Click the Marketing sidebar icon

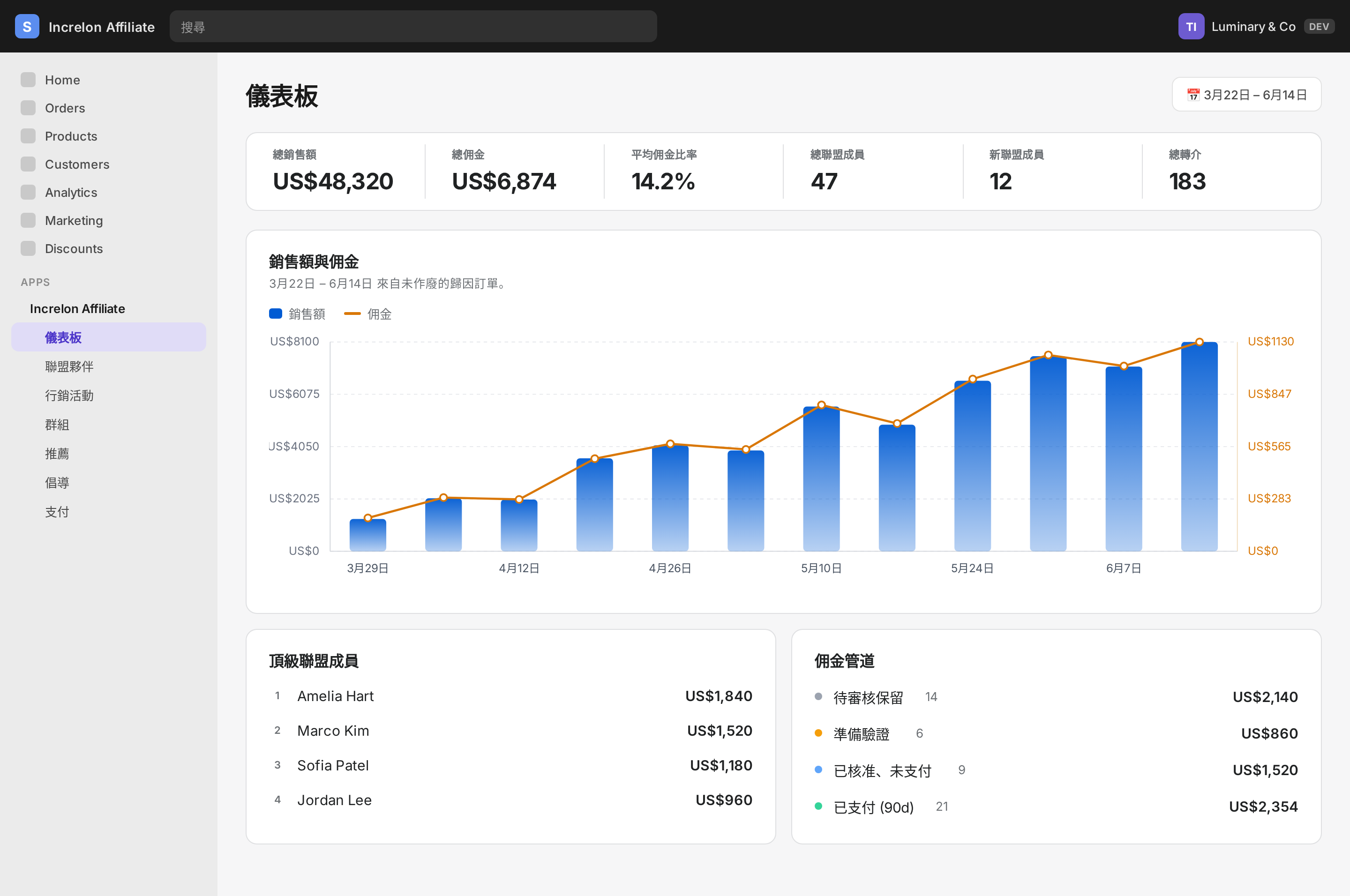(x=28, y=220)
